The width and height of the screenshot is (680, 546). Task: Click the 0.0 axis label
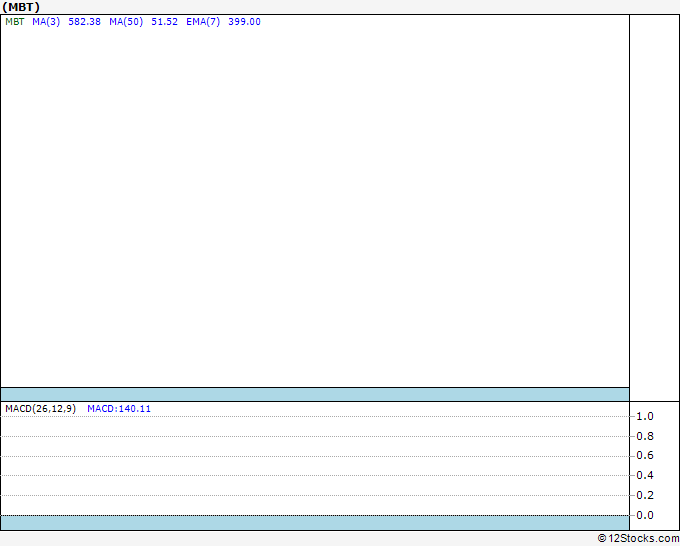pyautogui.click(x=644, y=515)
